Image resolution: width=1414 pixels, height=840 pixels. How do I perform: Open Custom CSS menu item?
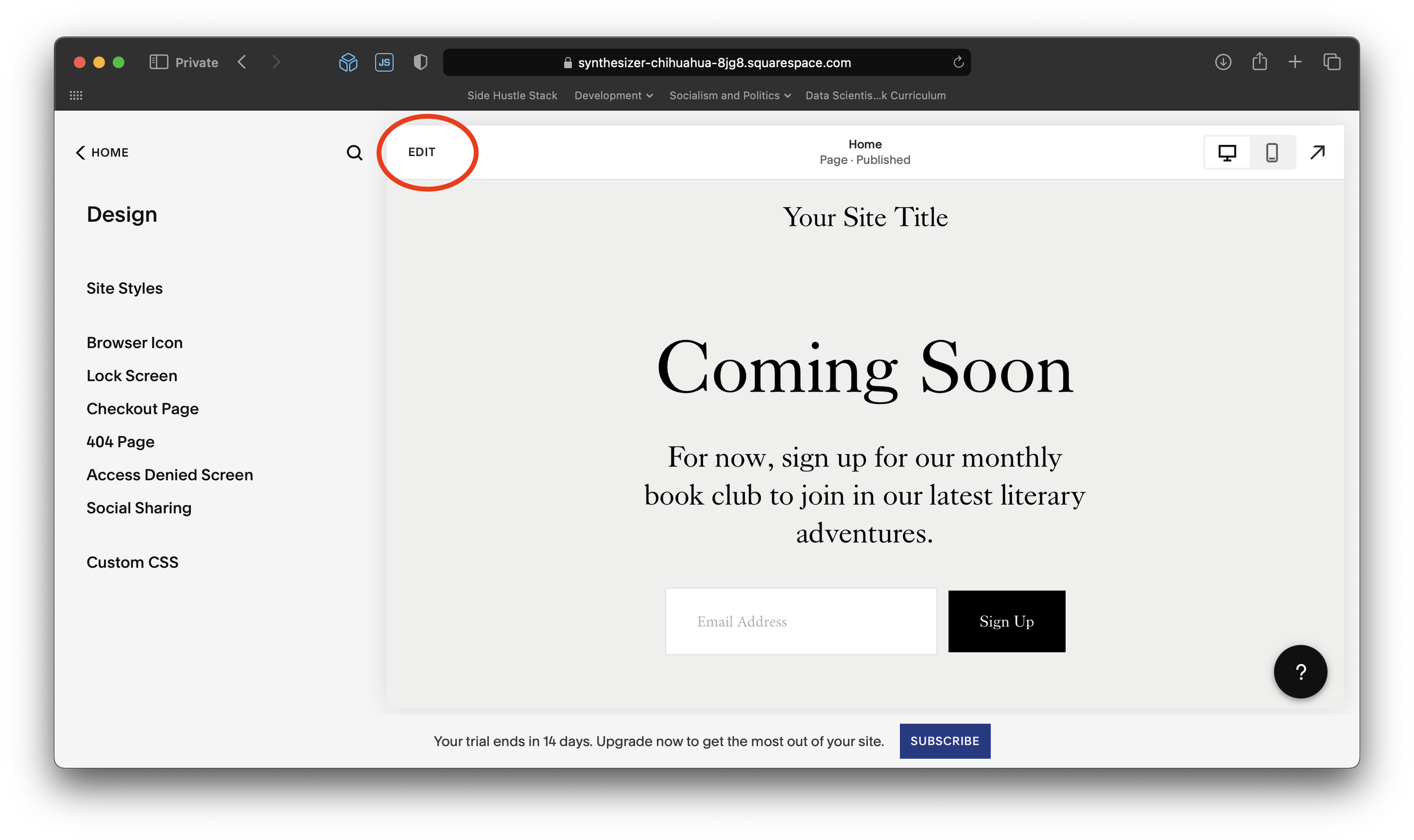pyautogui.click(x=132, y=562)
